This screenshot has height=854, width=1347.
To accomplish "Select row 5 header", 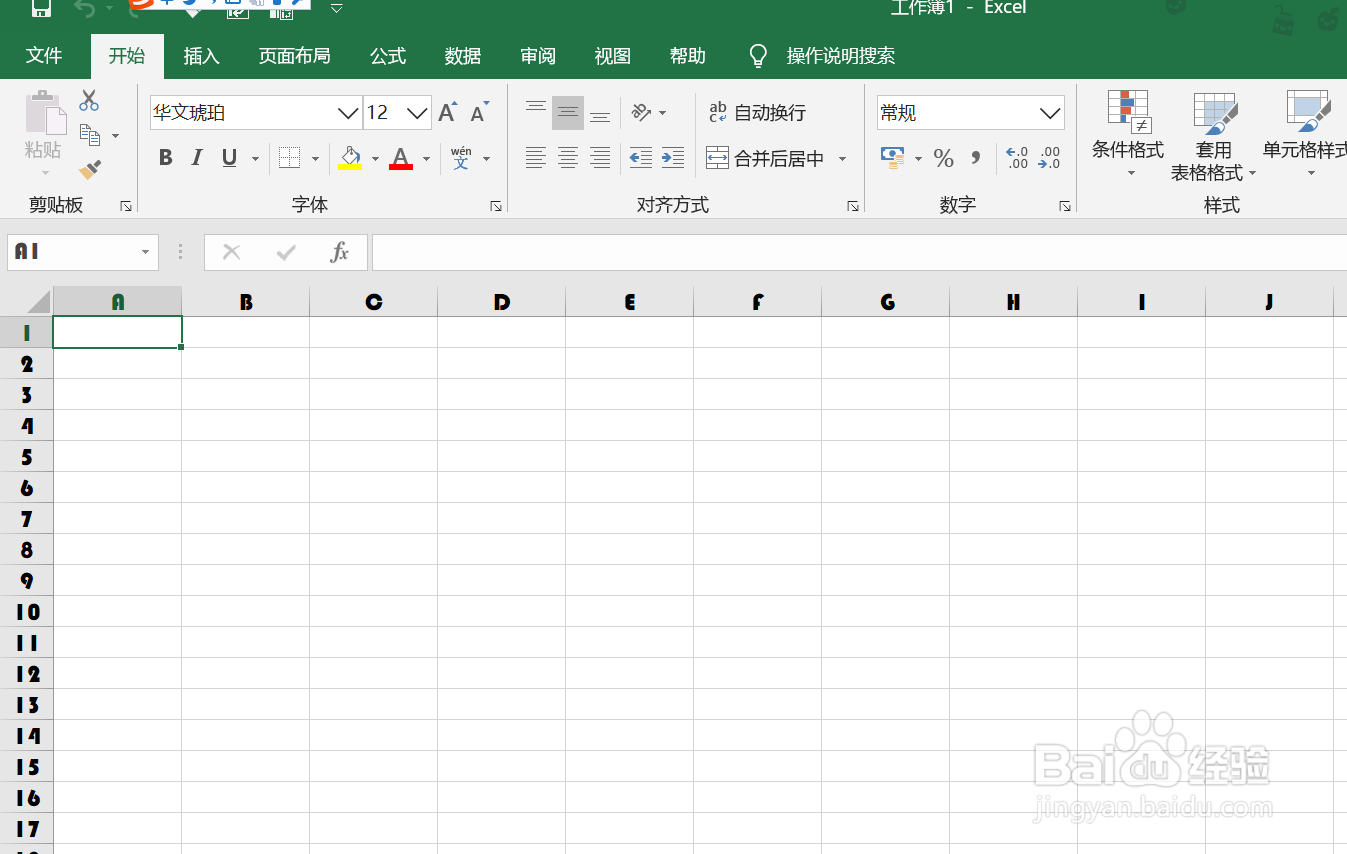I will (x=27, y=457).
